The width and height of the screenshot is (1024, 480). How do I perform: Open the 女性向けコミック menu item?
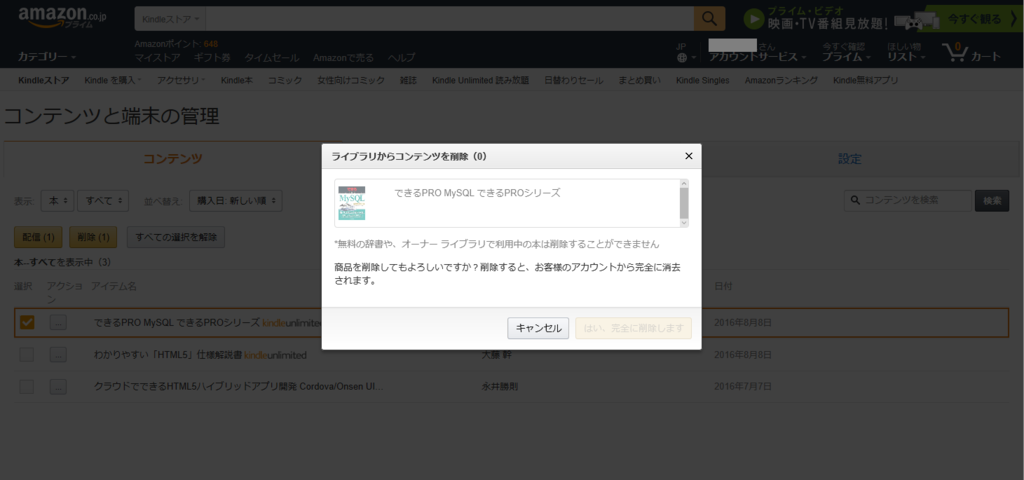click(x=351, y=80)
